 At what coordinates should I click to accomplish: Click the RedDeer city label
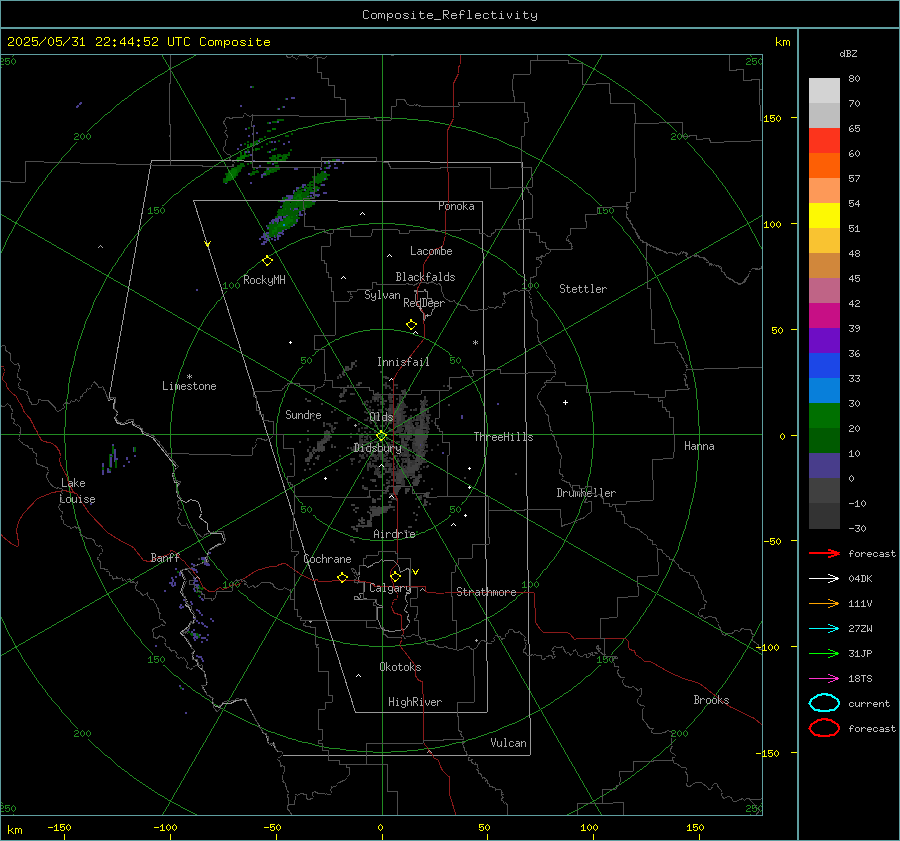[x=424, y=303]
